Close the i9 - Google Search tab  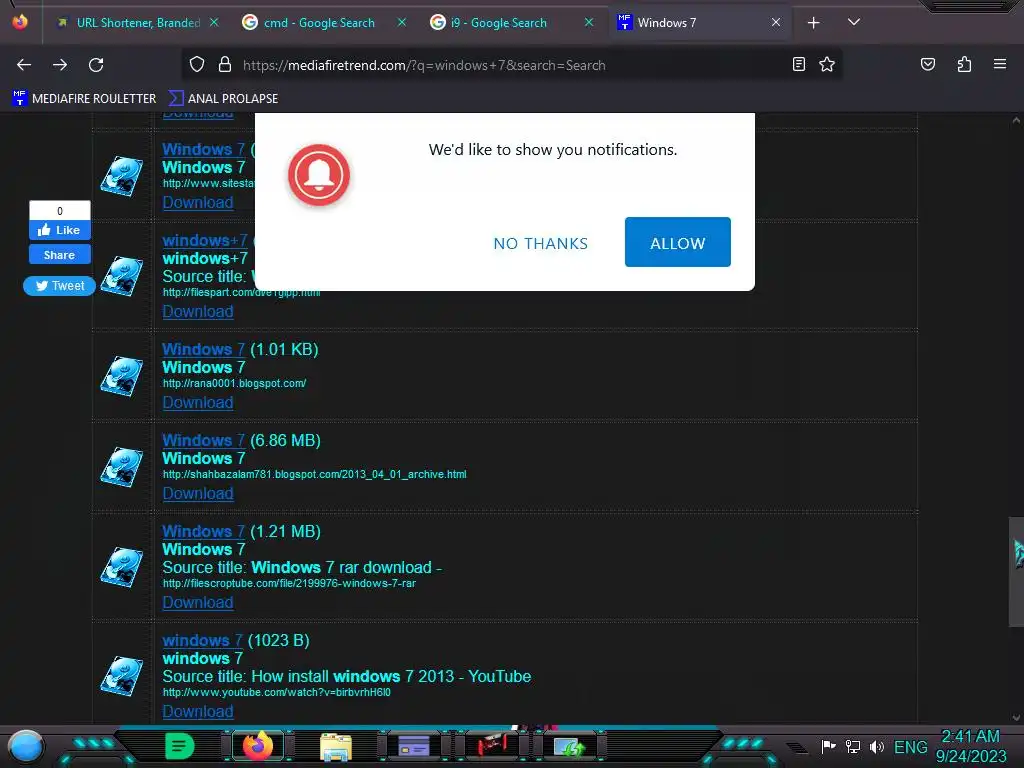click(x=588, y=22)
